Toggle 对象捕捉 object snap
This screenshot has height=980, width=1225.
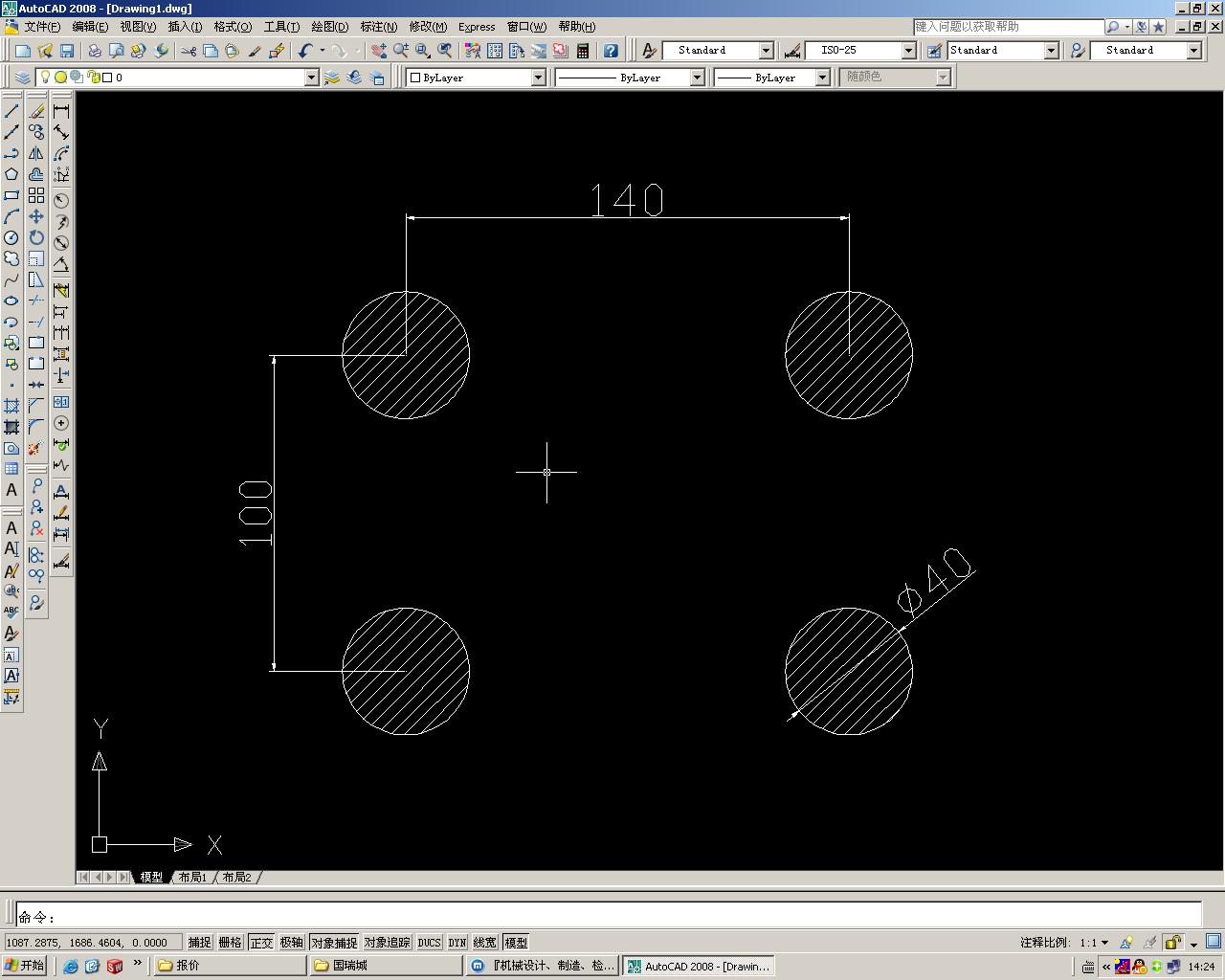pyautogui.click(x=334, y=943)
